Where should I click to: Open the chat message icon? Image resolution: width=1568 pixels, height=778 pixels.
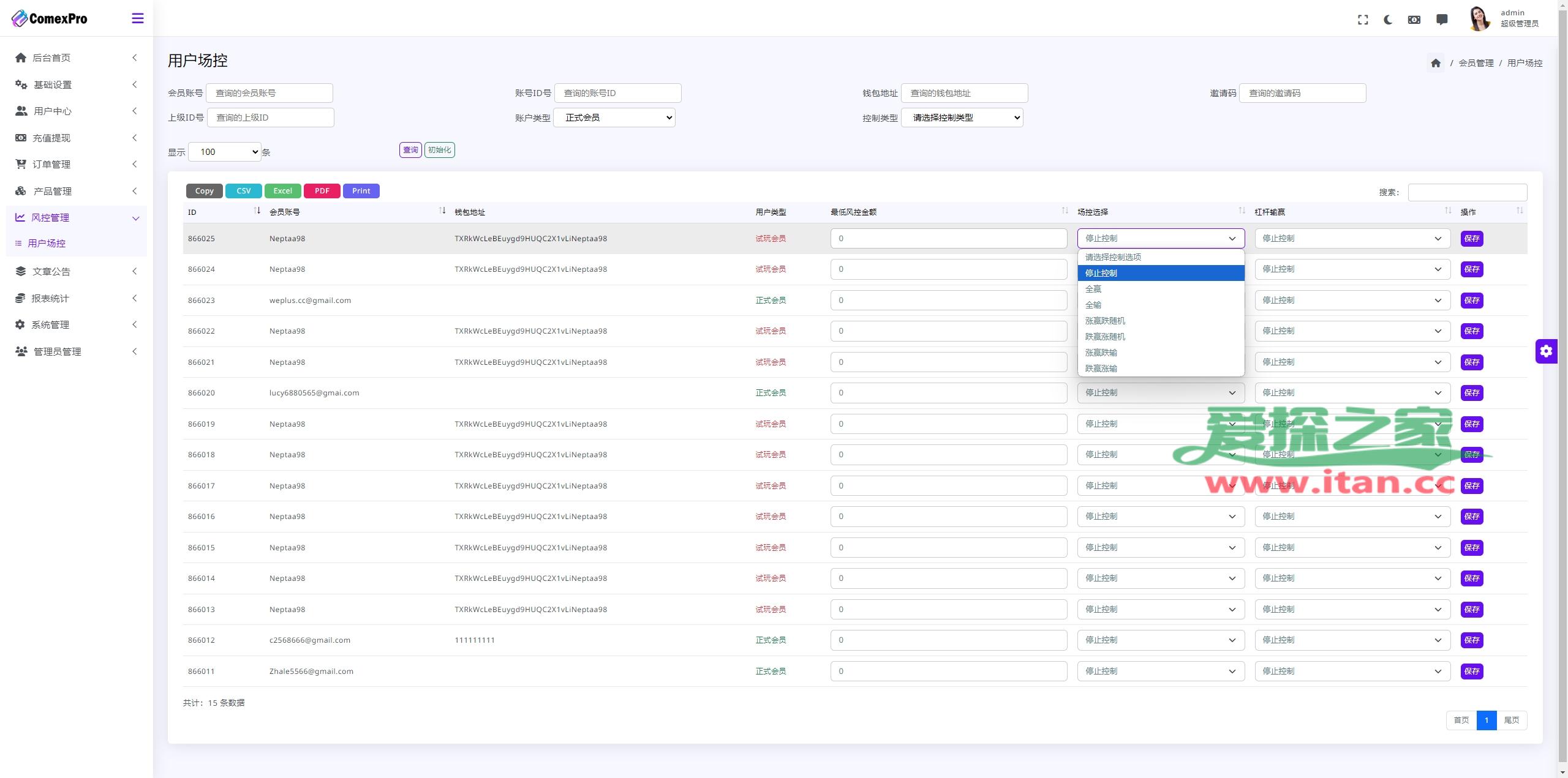click(1442, 20)
